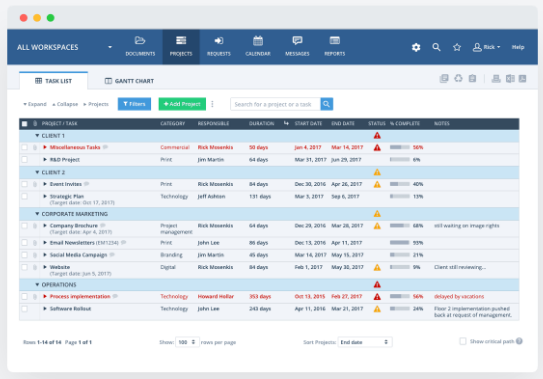Image resolution: width=543 pixels, height=379 pixels.
Task: Open the Documents section
Action: click(140, 46)
